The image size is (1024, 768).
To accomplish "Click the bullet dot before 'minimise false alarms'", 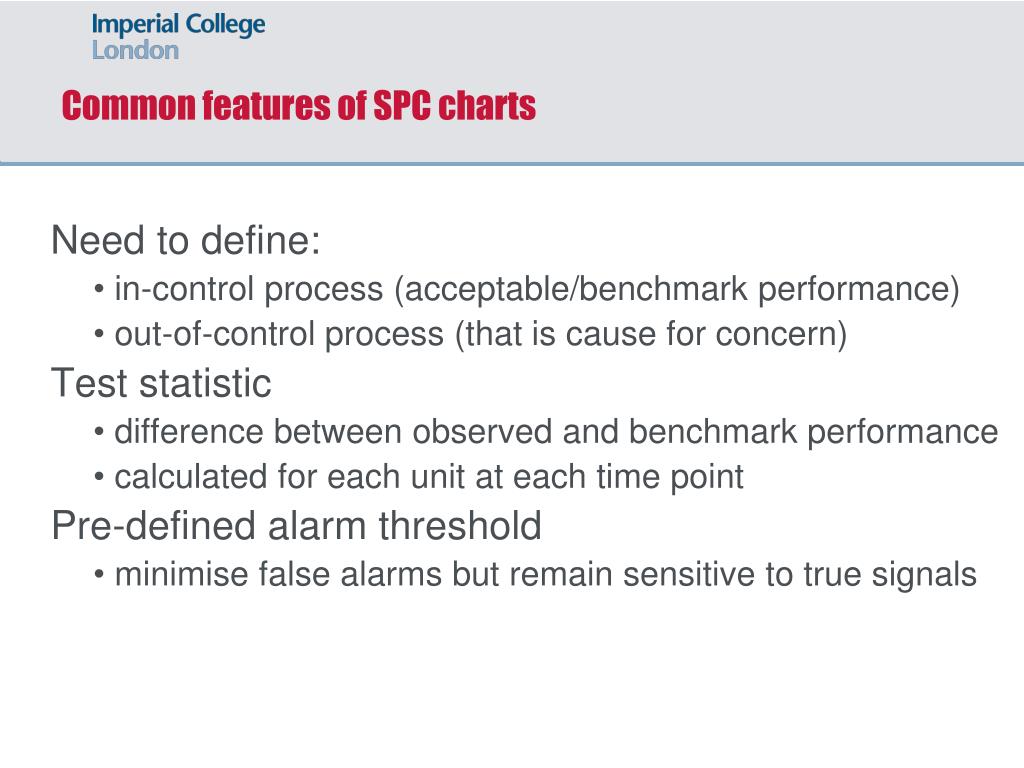I will [x=99, y=575].
